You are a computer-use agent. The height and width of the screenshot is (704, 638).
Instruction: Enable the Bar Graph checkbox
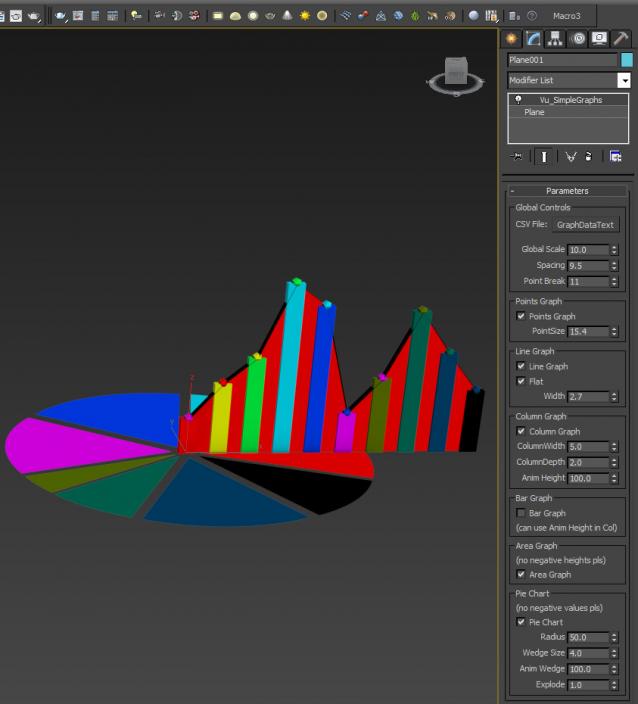point(521,513)
